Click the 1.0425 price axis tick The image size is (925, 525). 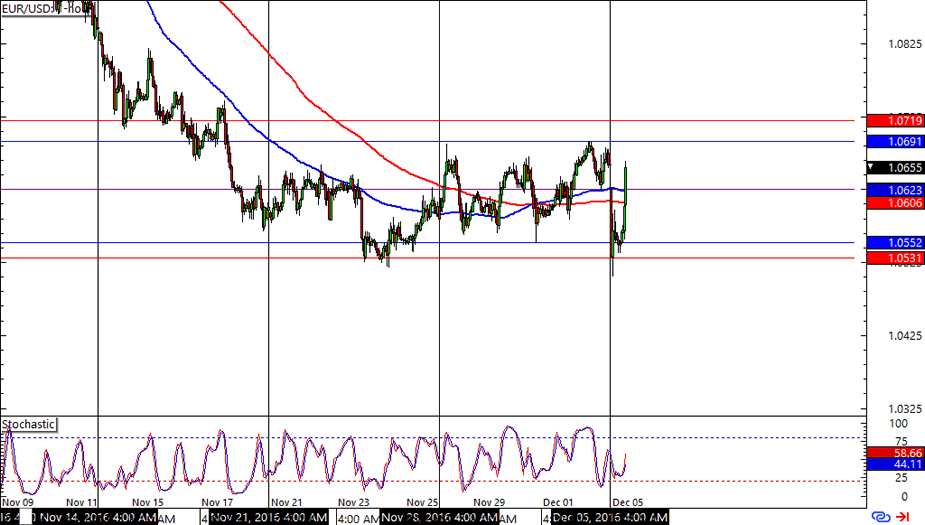pyautogui.click(x=904, y=336)
